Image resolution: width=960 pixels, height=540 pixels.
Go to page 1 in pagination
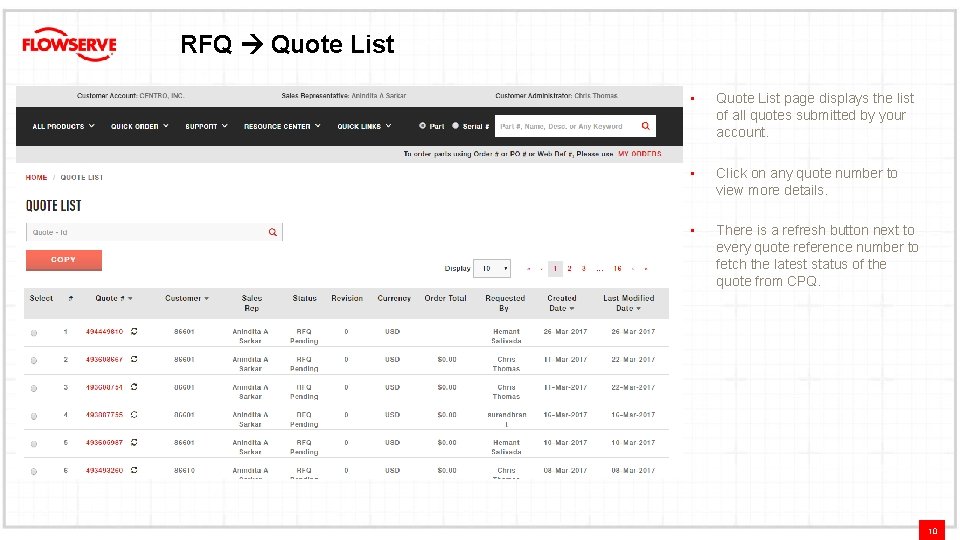click(555, 268)
